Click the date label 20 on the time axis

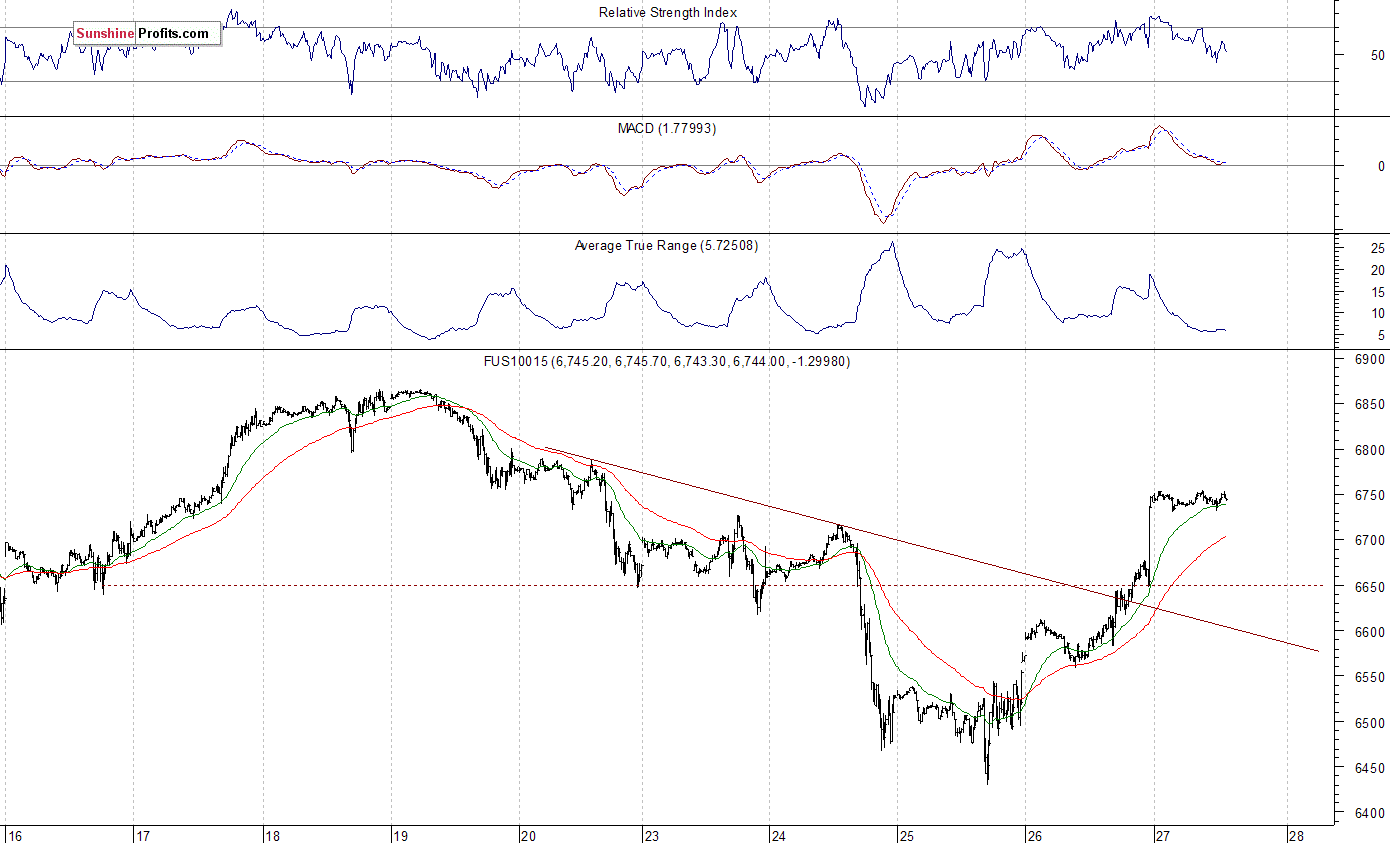[x=529, y=835]
